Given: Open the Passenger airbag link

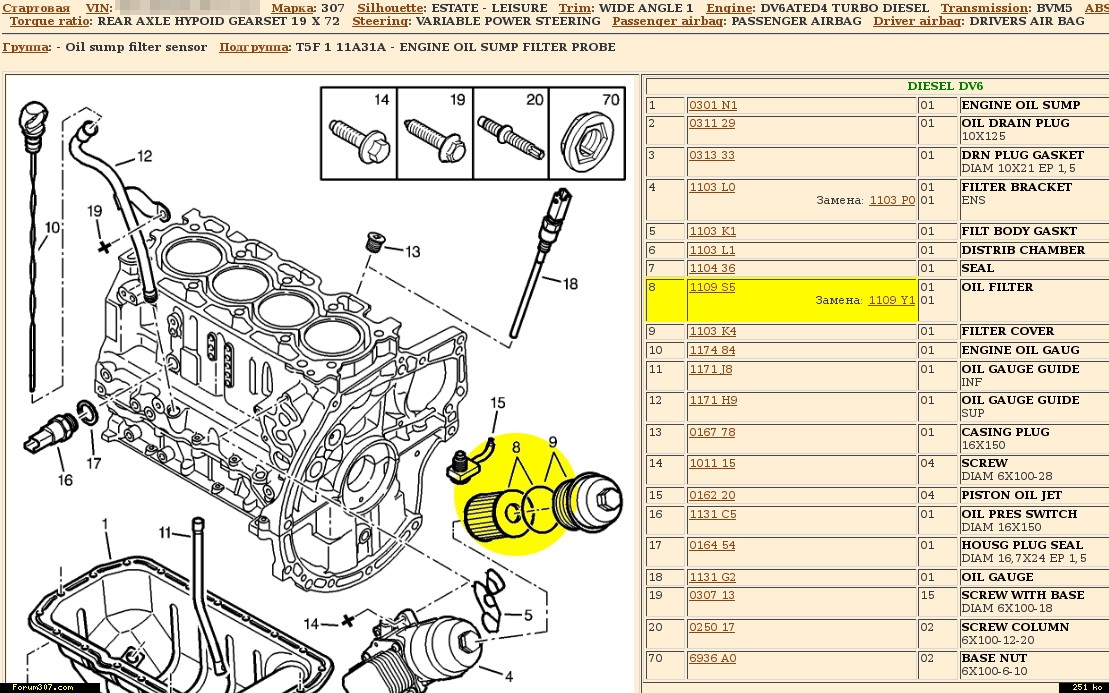Looking at the screenshot, I should [x=668, y=21].
